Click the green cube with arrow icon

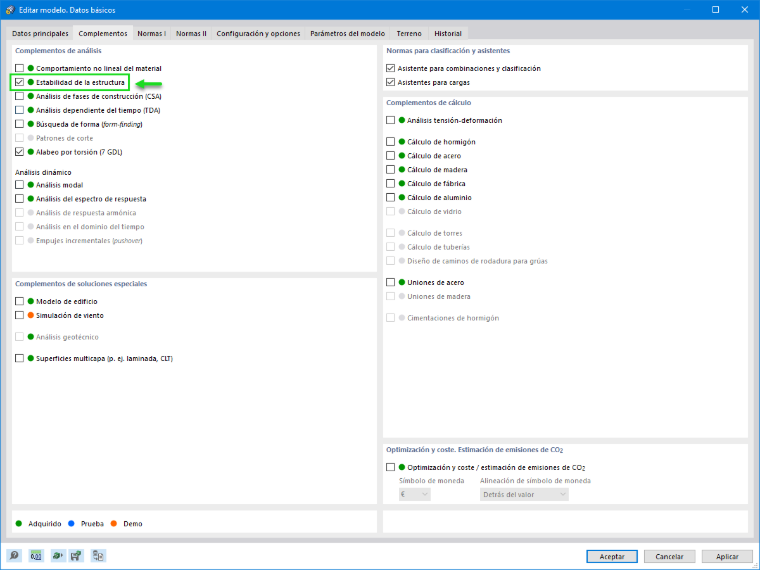[57, 555]
